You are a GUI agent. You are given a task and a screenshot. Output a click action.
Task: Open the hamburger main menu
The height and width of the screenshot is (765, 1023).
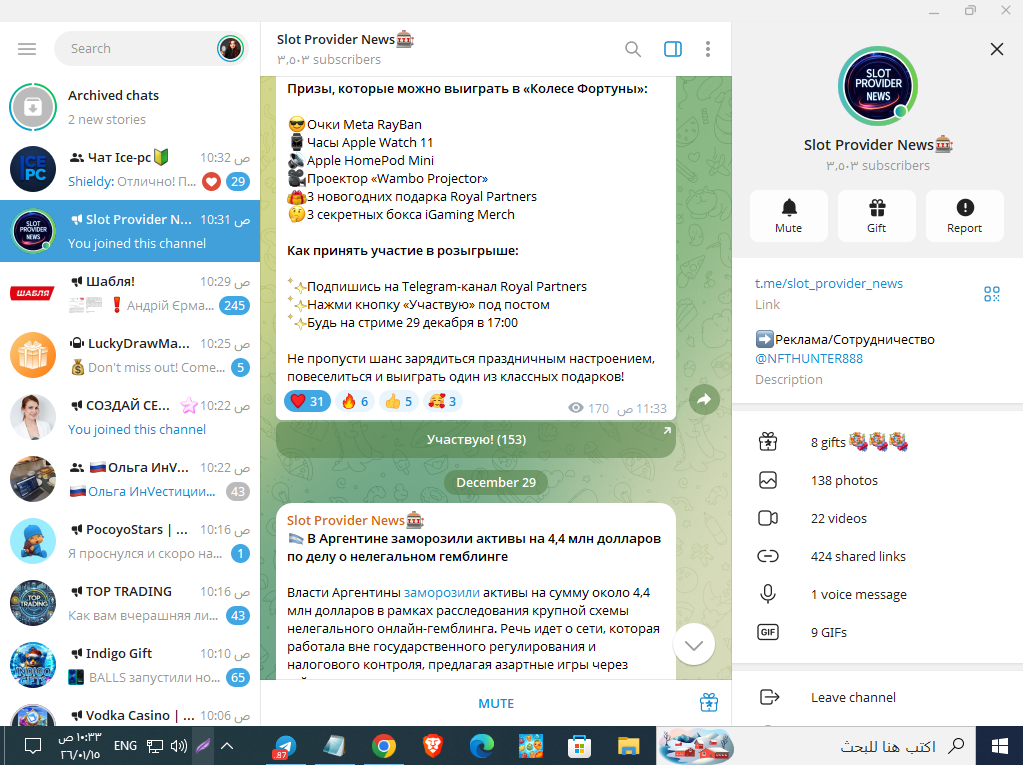27,49
